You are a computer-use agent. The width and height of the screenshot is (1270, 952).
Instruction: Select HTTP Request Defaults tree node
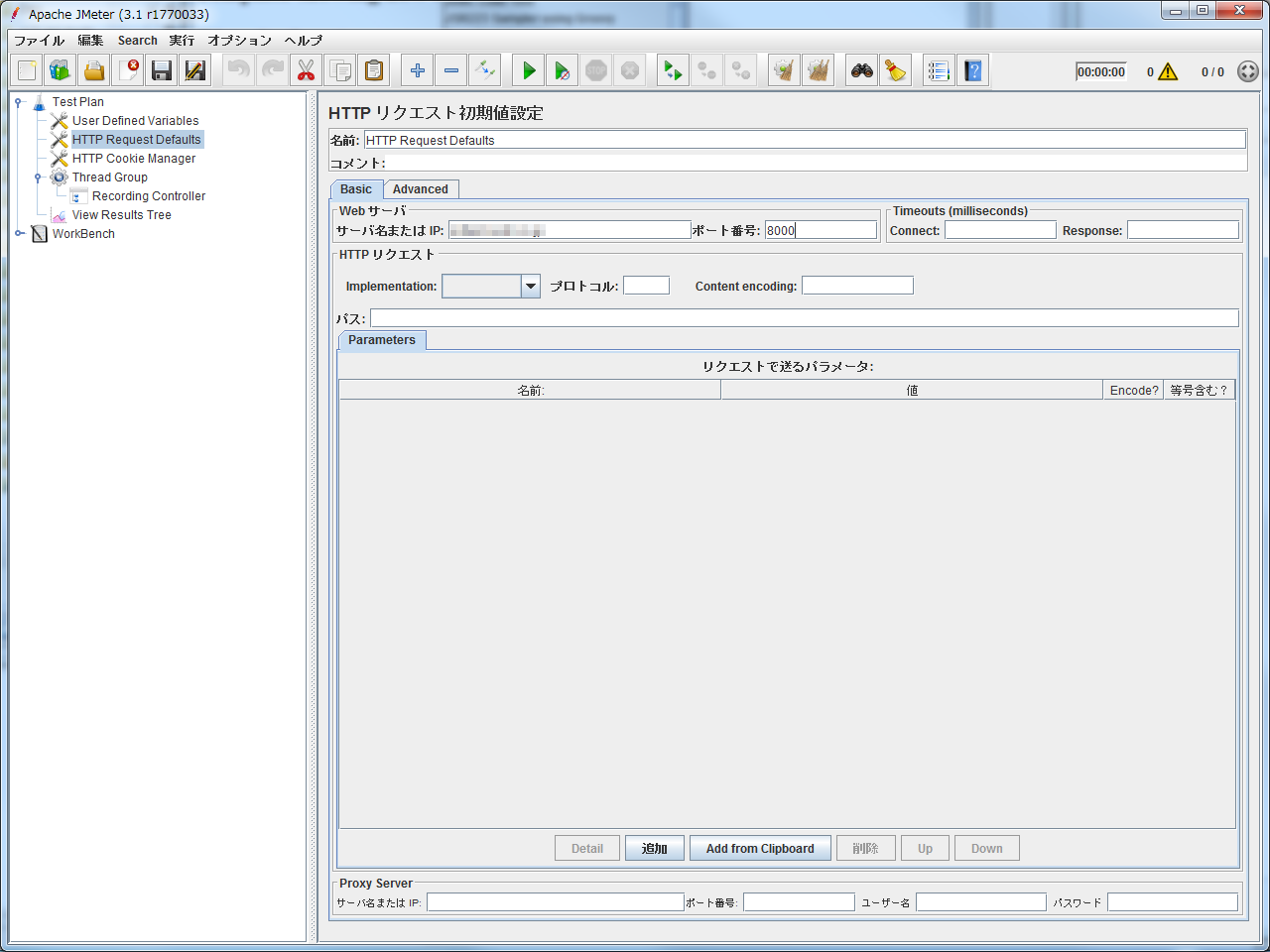[137, 140]
